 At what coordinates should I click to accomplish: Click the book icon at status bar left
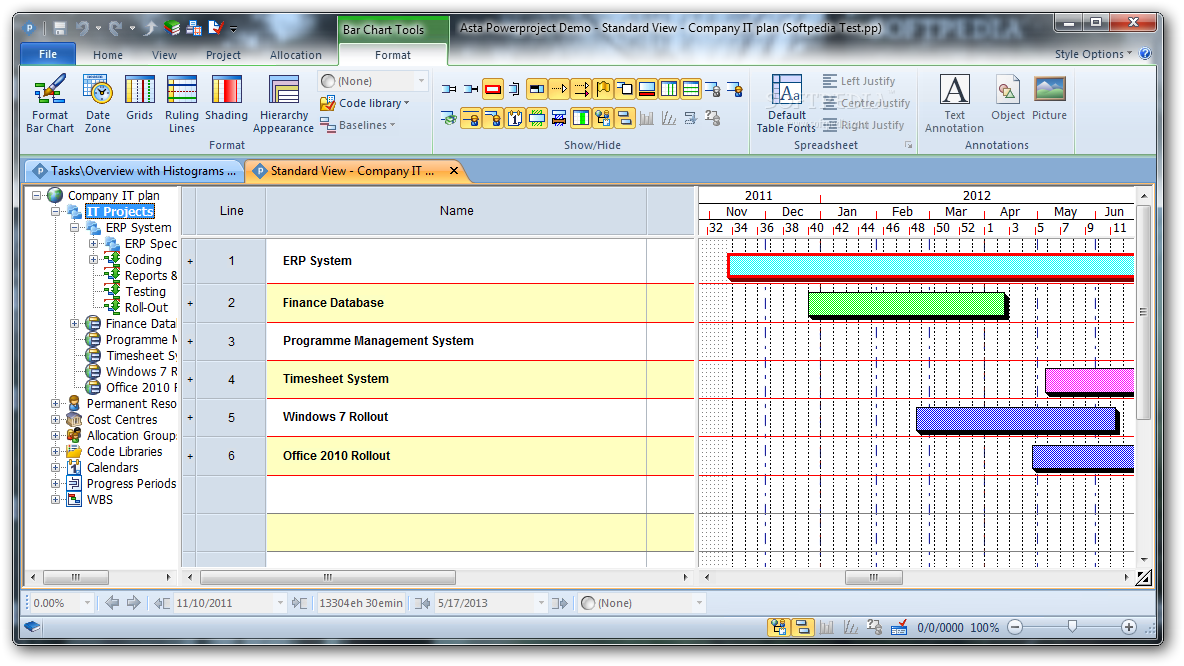pyautogui.click(x=32, y=627)
